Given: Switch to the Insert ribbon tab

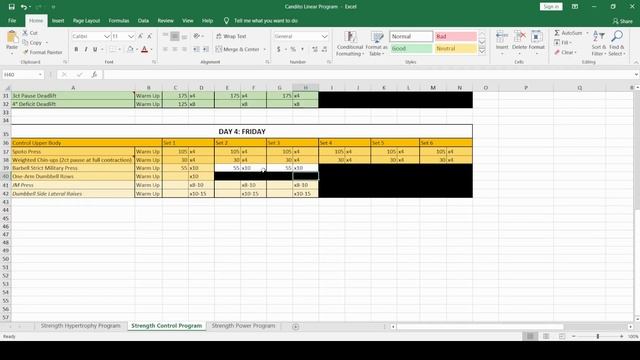Looking at the screenshot, I should click(58, 20).
